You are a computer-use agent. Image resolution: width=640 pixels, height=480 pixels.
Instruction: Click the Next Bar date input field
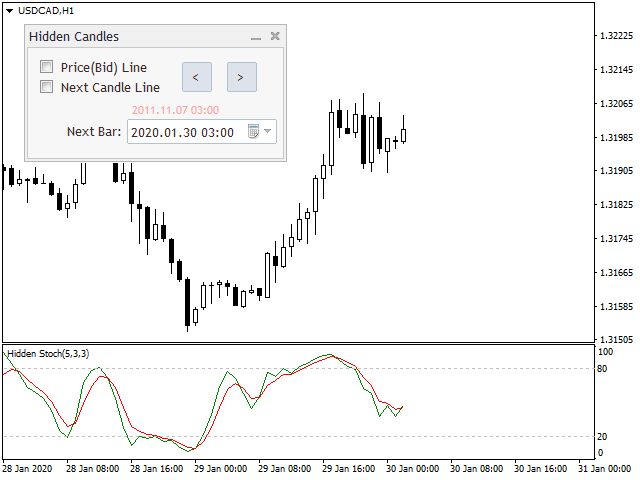pos(202,131)
